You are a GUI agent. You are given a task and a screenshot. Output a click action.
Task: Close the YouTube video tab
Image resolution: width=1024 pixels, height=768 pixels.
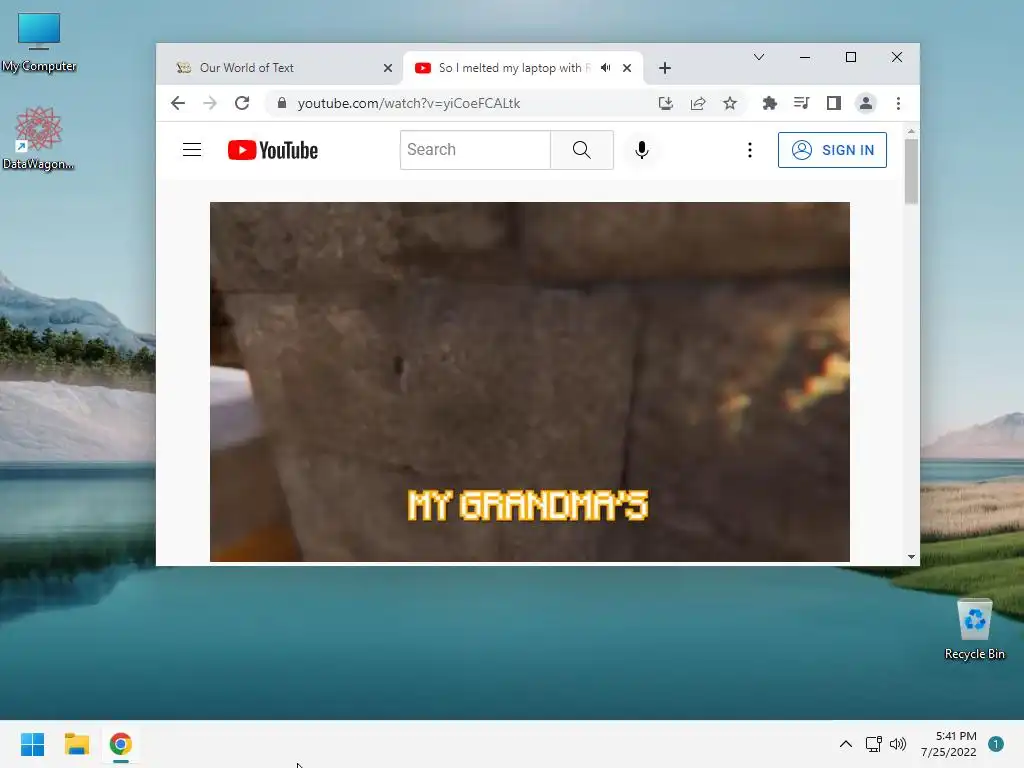point(627,68)
